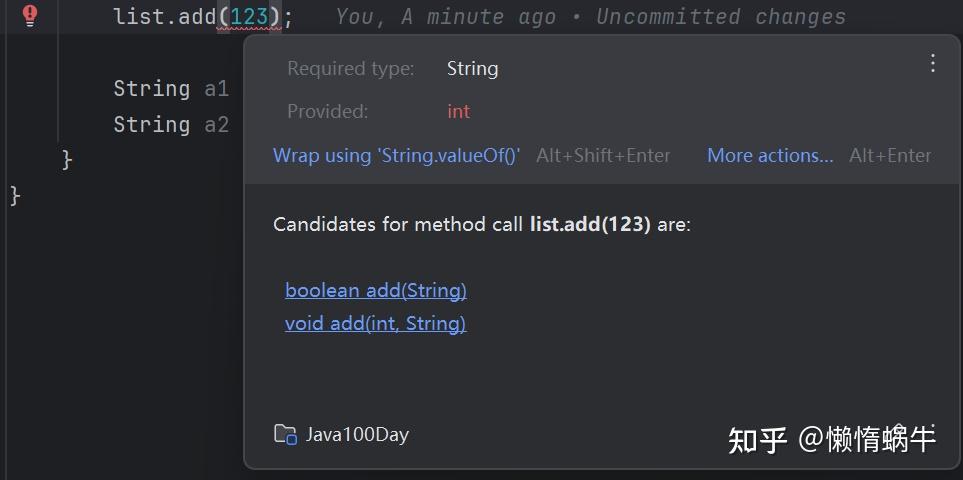Click the String a1 declaration line
Image resolution: width=963 pixels, height=480 pixels.
170,89
